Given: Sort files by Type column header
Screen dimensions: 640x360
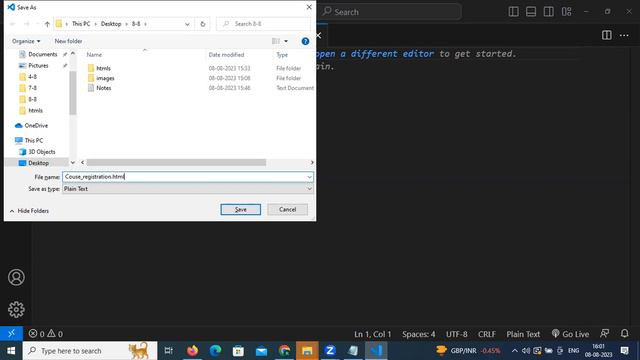Looking at the screenshot, I should click(282, 55).
